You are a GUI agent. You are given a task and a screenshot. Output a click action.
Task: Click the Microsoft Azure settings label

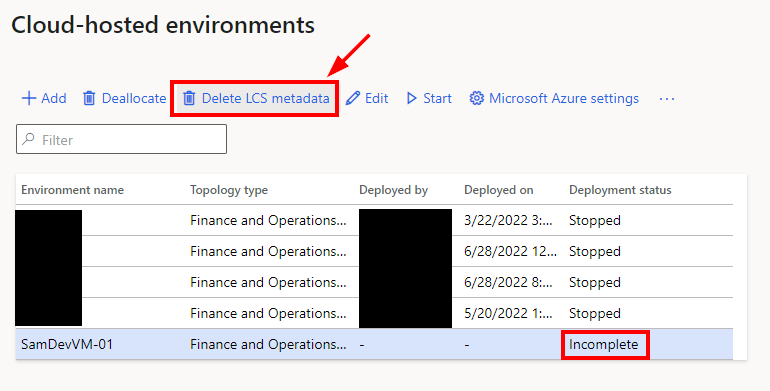[x=564, y=98]
